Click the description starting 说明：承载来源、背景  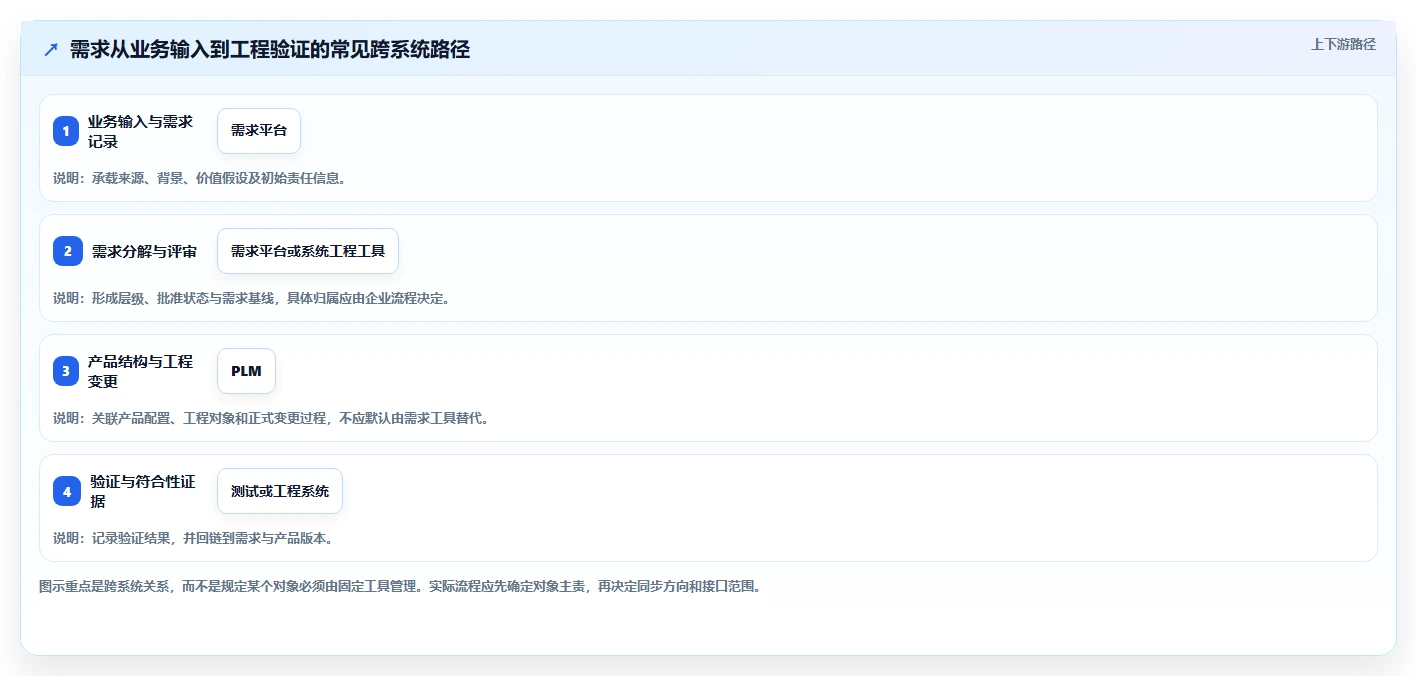(x=199, y=178)
